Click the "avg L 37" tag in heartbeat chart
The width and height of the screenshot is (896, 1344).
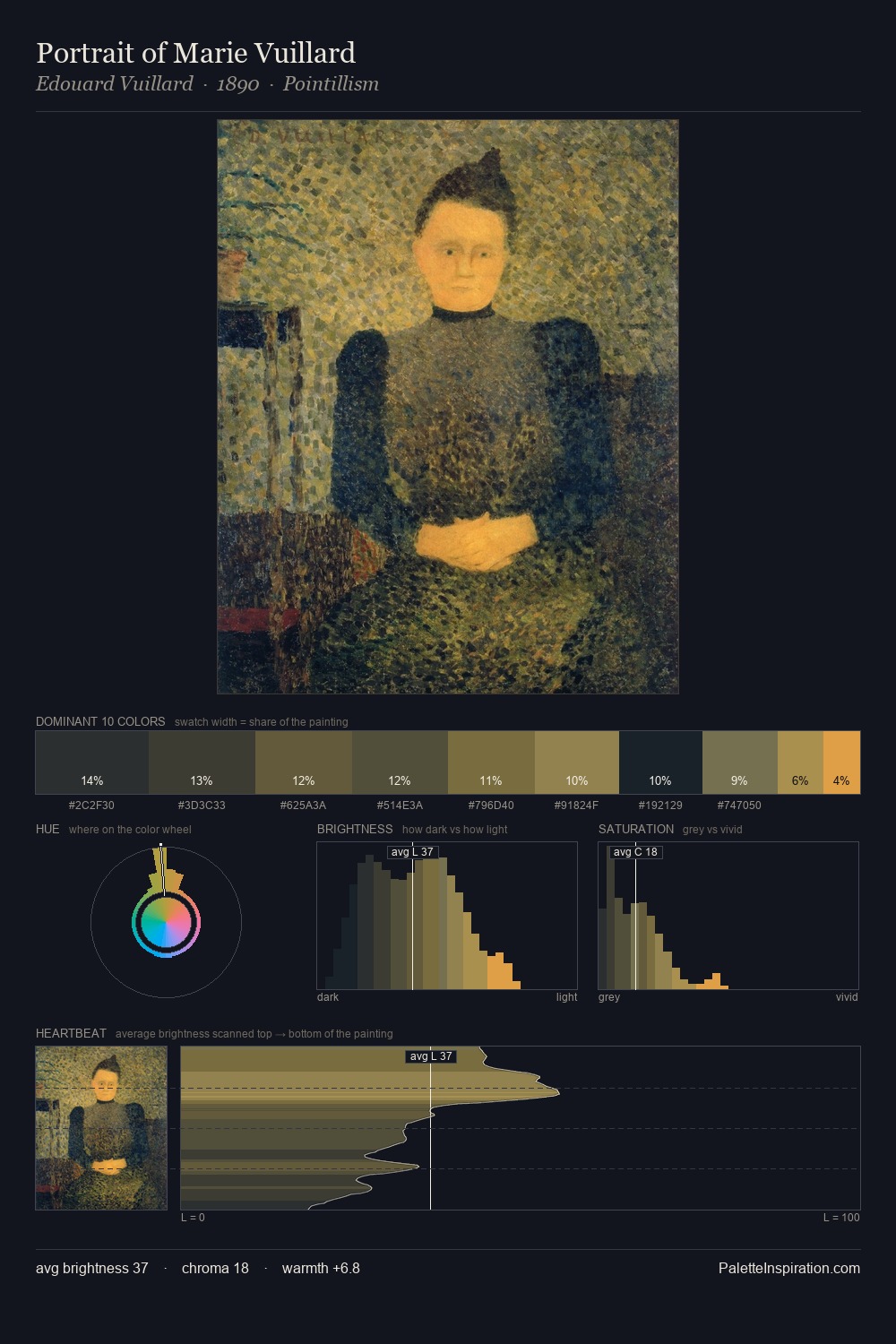(x=431, y=1056)
